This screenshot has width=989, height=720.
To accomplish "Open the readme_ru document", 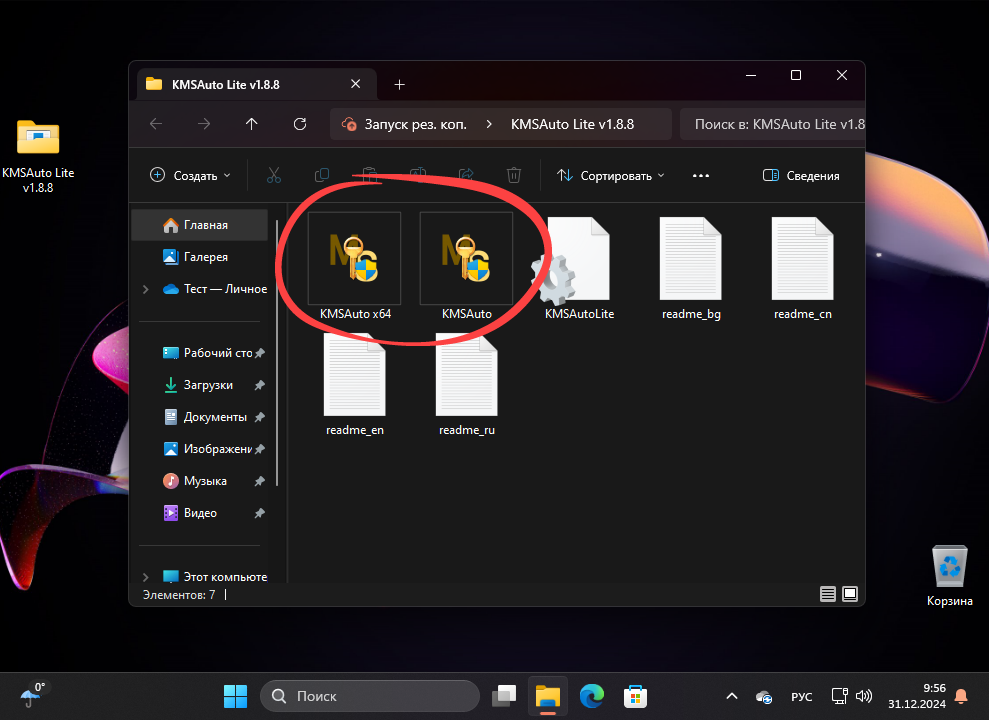I will pyautogui.click(x=466, y=375).
